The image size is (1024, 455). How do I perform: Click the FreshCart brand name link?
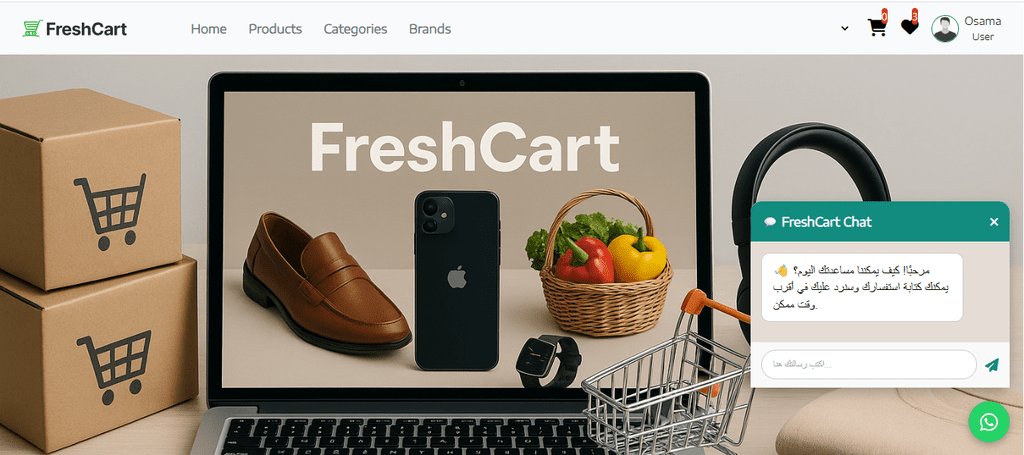click(x=86, y=29)
